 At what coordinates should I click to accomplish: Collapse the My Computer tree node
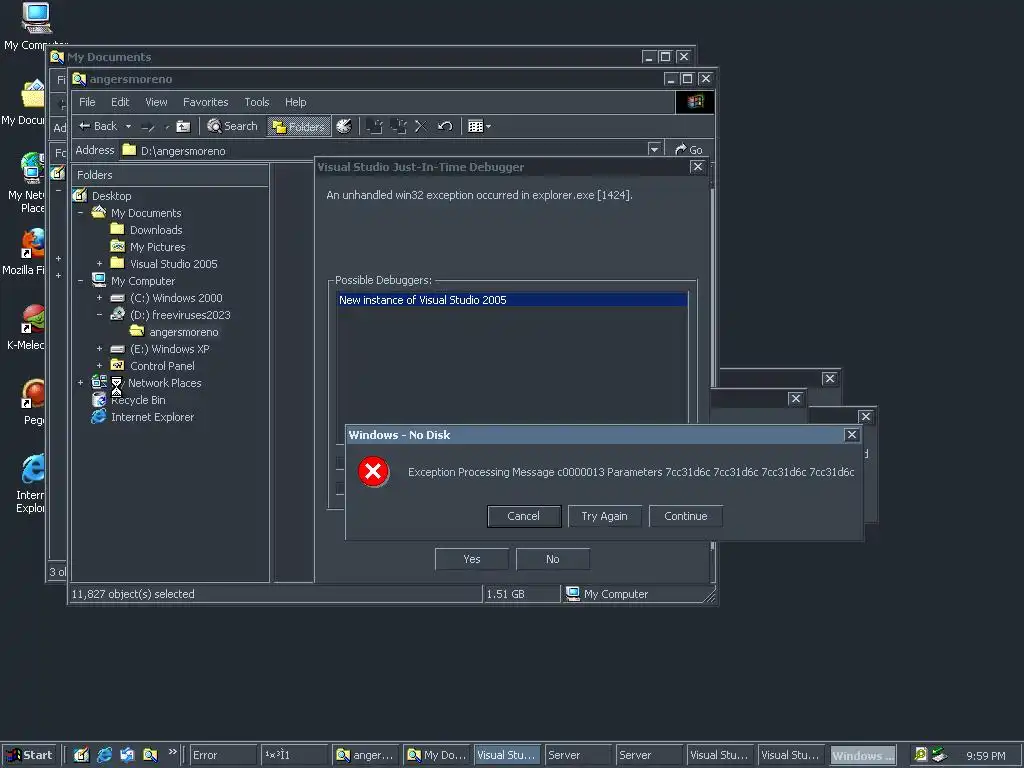(x=80, y=281)
